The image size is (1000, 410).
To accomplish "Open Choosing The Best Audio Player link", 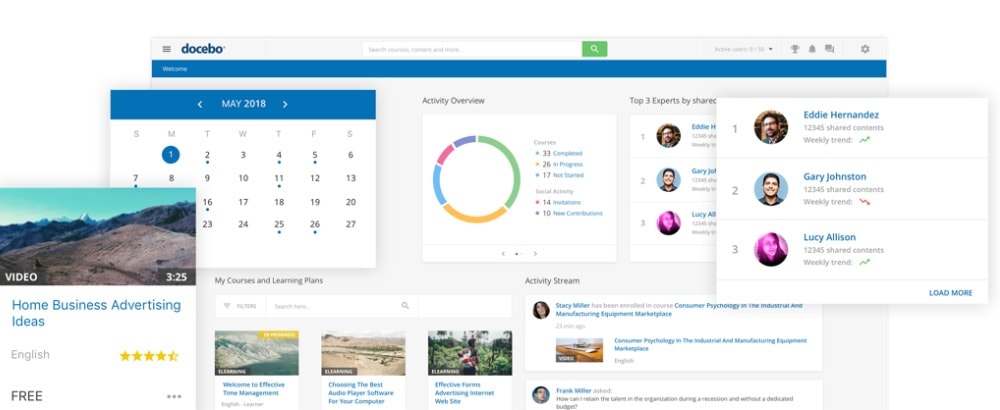I will (361, 393).
